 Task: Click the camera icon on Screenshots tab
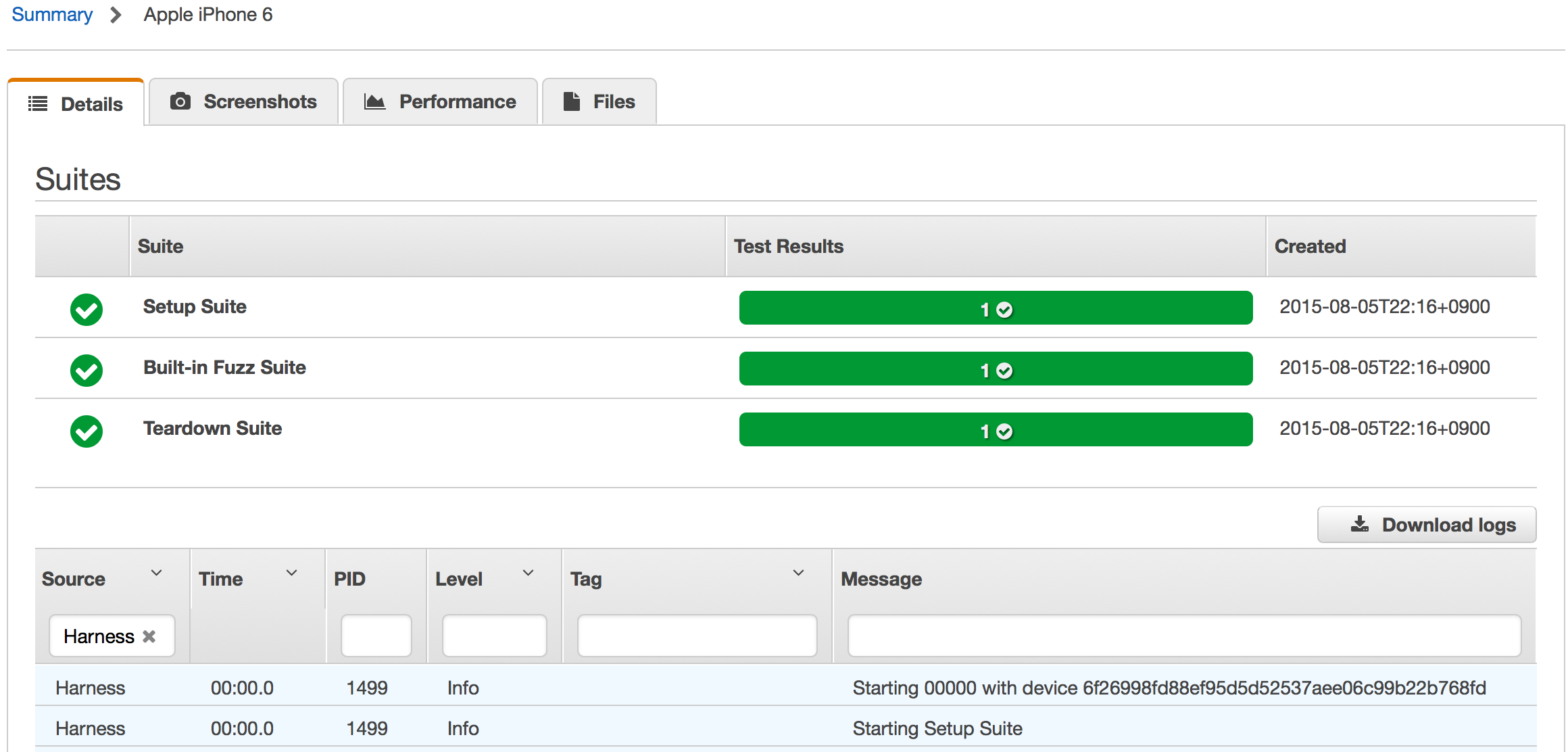[x=180, y=101]
